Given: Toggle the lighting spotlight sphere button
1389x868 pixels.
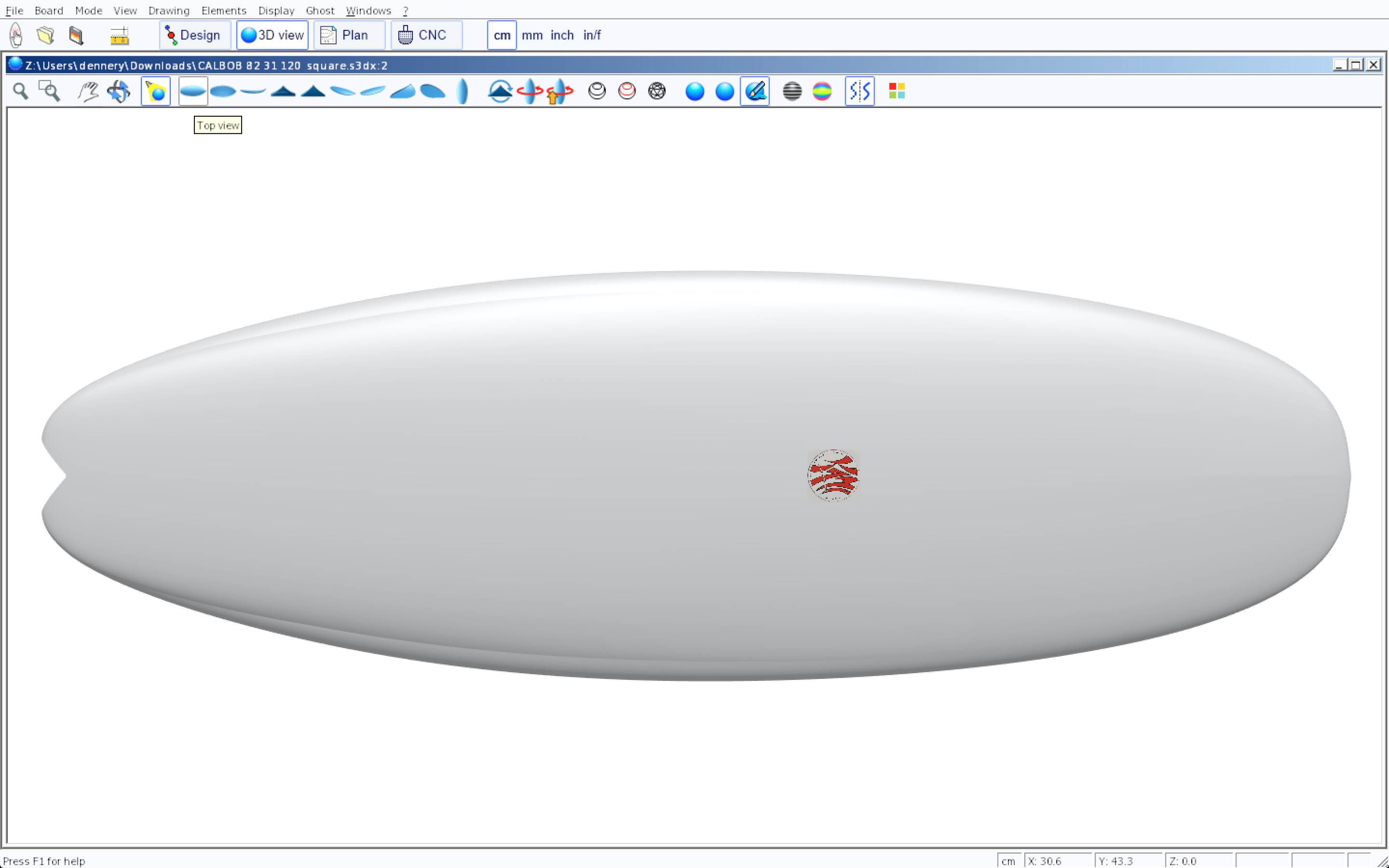Looking at the screenshot, I should (x=156, y=91).
